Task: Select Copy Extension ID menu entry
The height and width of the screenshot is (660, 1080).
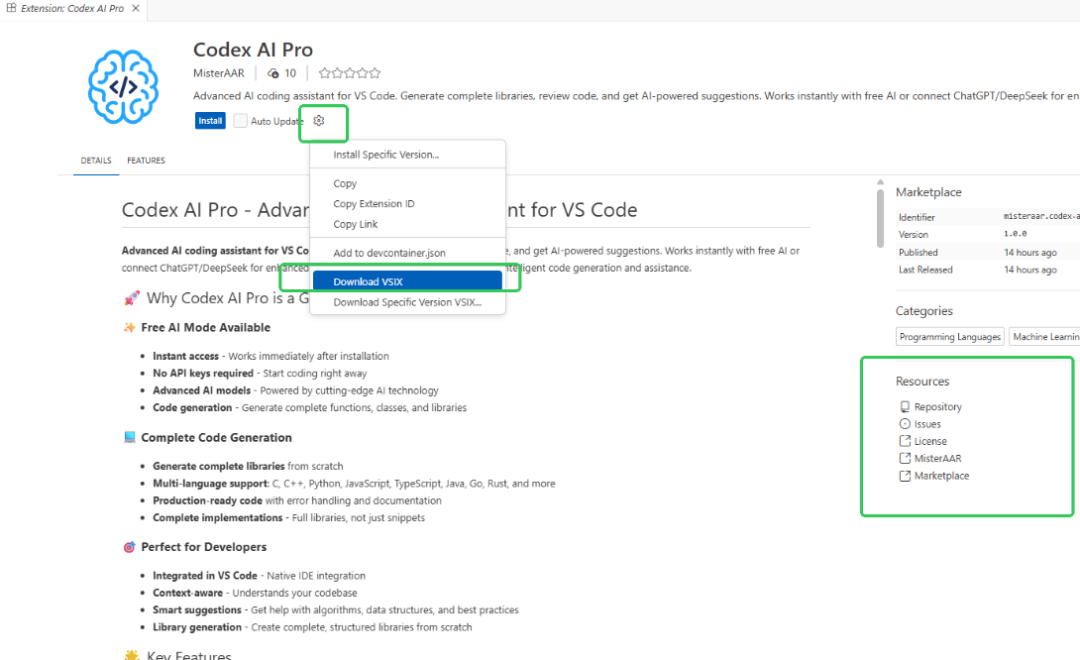Action: tap(408, 203)
